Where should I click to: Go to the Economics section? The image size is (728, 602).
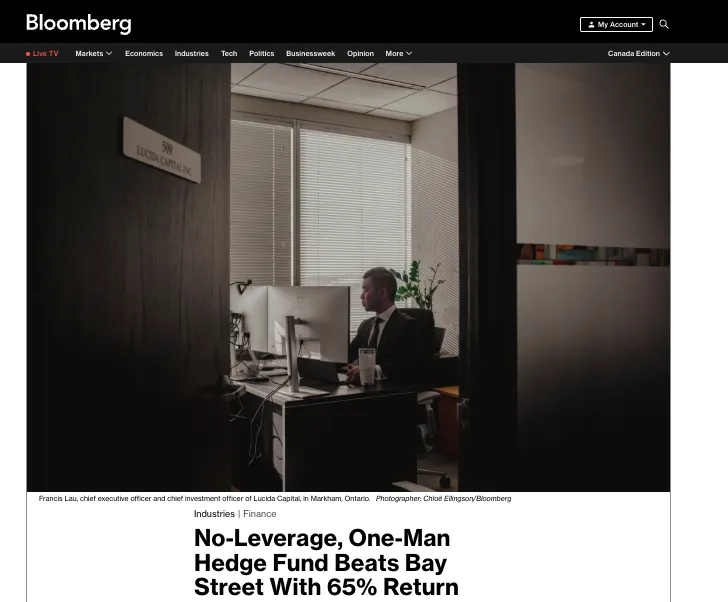point(144,53)
